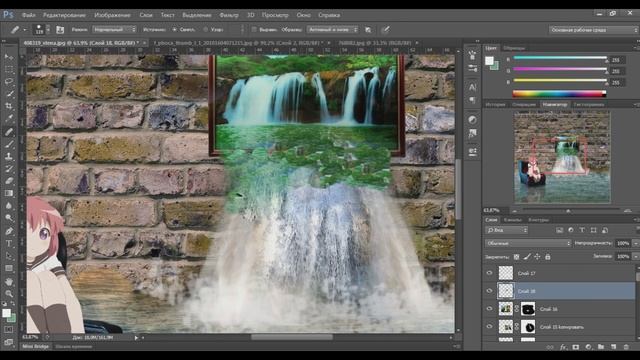Enable the Выравн. checkbox
The image size is (640, 360).
click(254, 30)
